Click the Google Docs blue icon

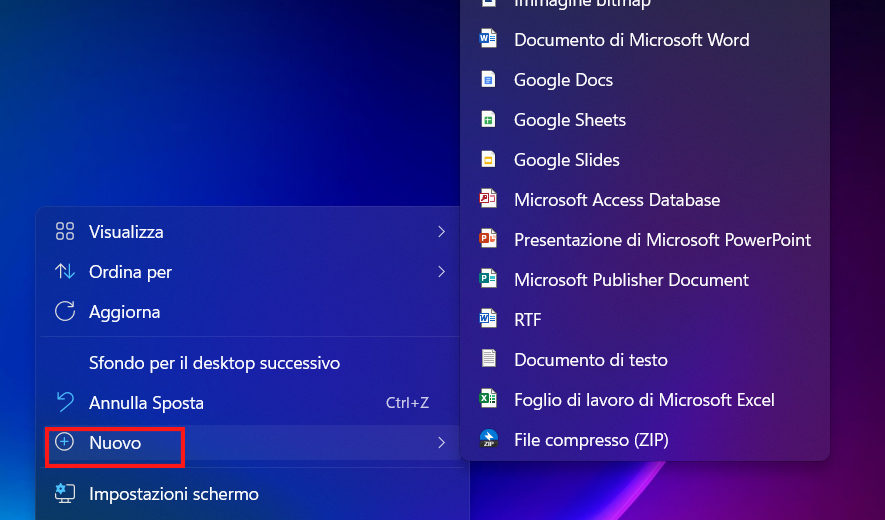tap(488, 80)
